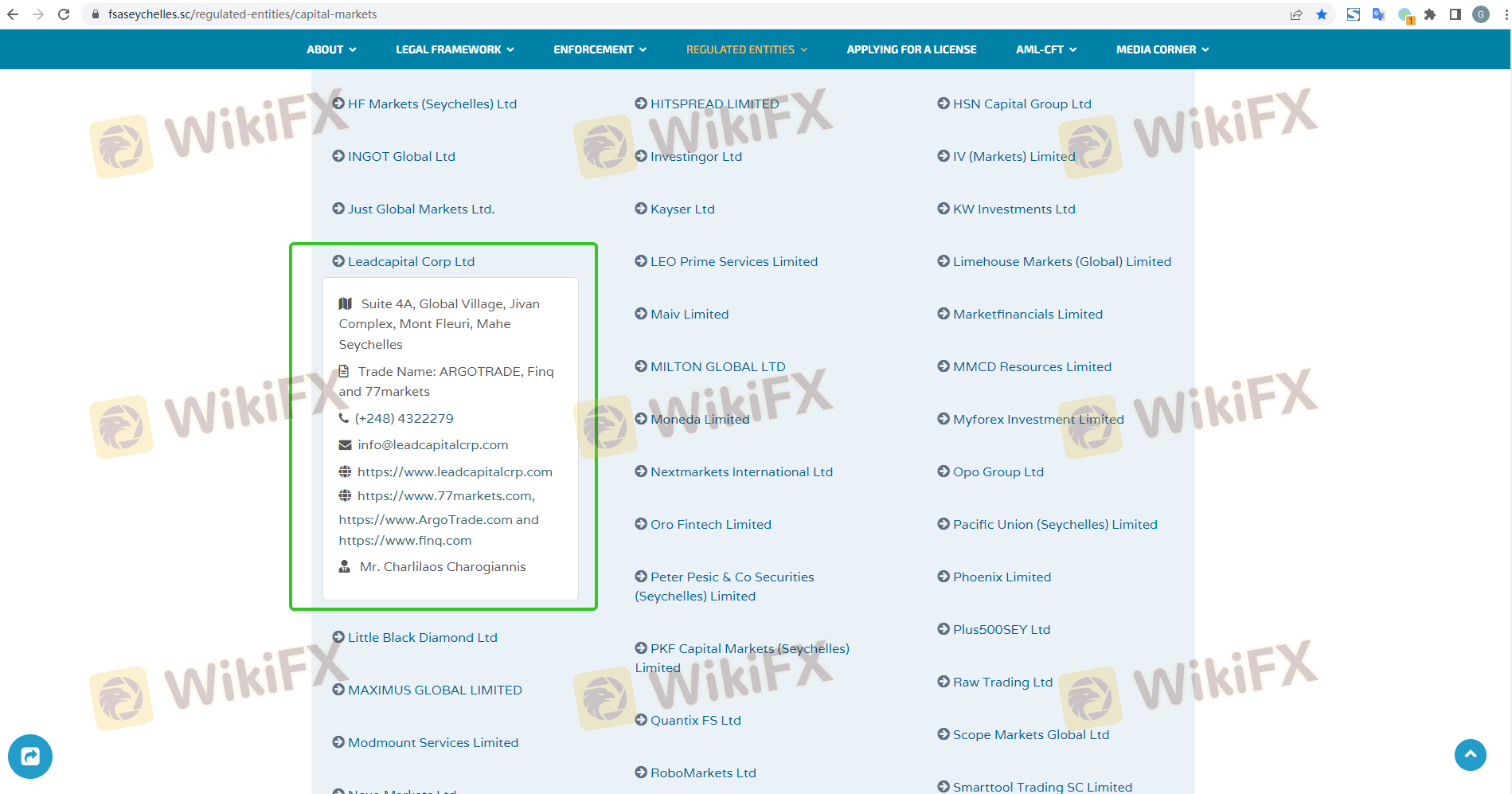Expand the ABOUT dropdown menu
The image size is (1512, 794).
(331, 49)
